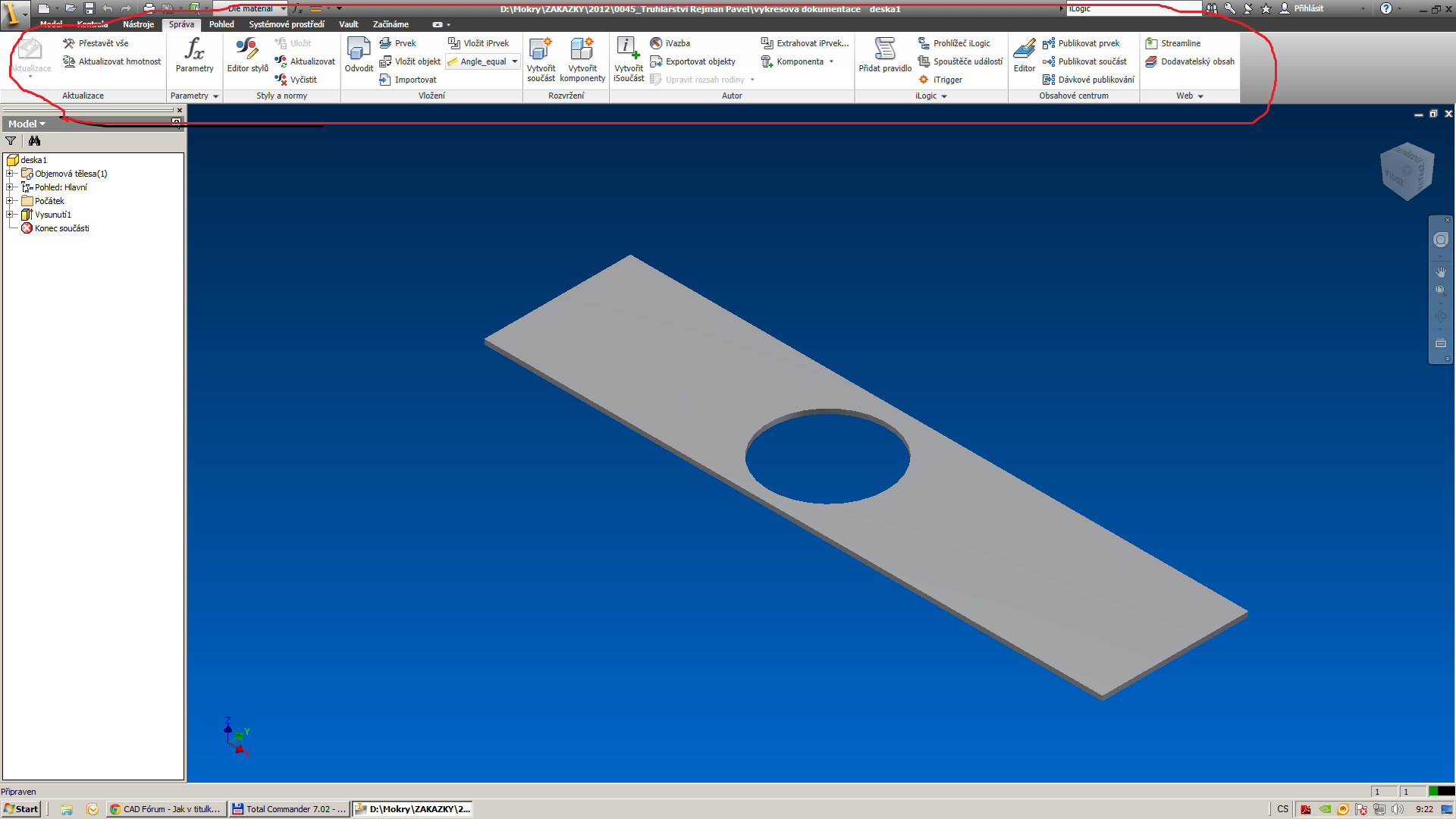Click Vložit objekt in the ribbon
This screenshot has height=819, width=1456.
click(x=410, y=61)
